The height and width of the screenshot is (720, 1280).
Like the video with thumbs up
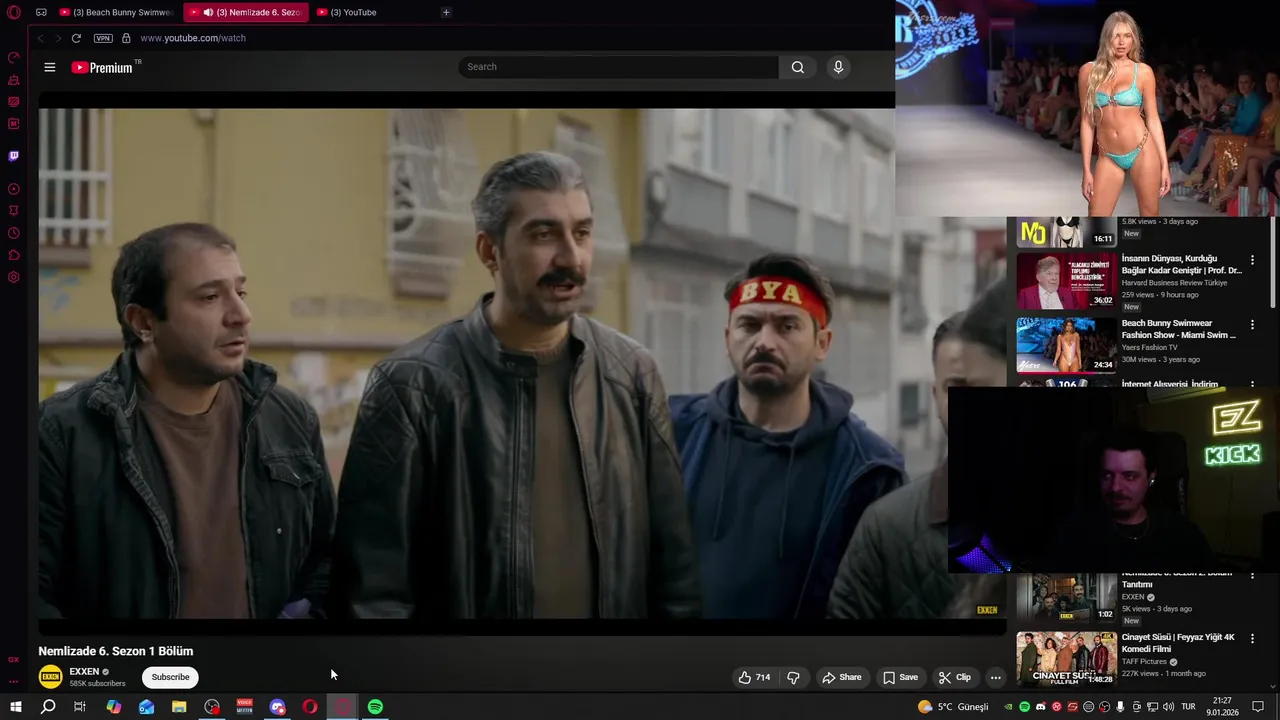pos(754,677)
